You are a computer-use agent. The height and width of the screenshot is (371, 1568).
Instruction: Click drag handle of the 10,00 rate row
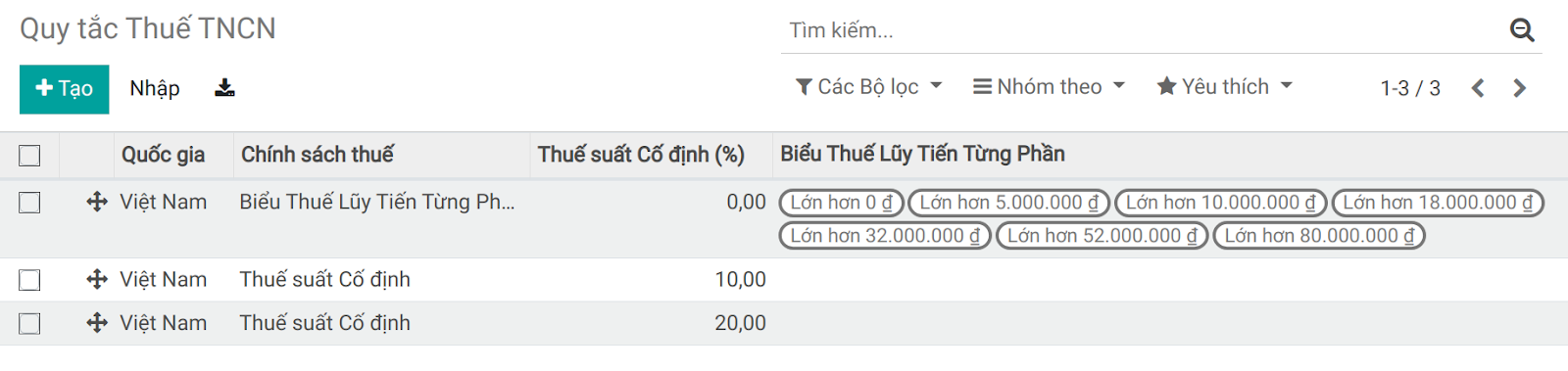[x=97, y=279]
